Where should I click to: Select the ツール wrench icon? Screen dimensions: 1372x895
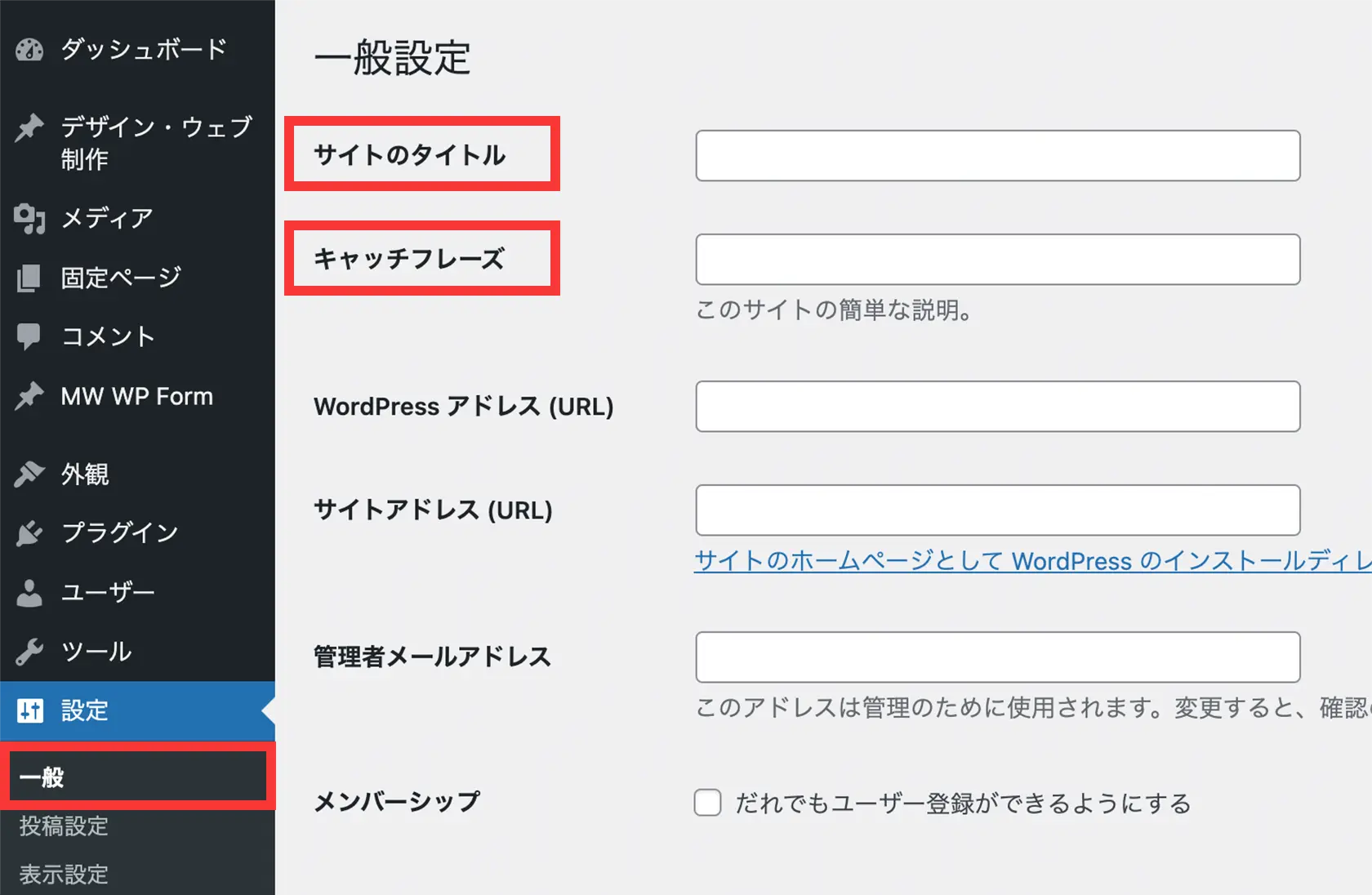(x=29, y=652)
